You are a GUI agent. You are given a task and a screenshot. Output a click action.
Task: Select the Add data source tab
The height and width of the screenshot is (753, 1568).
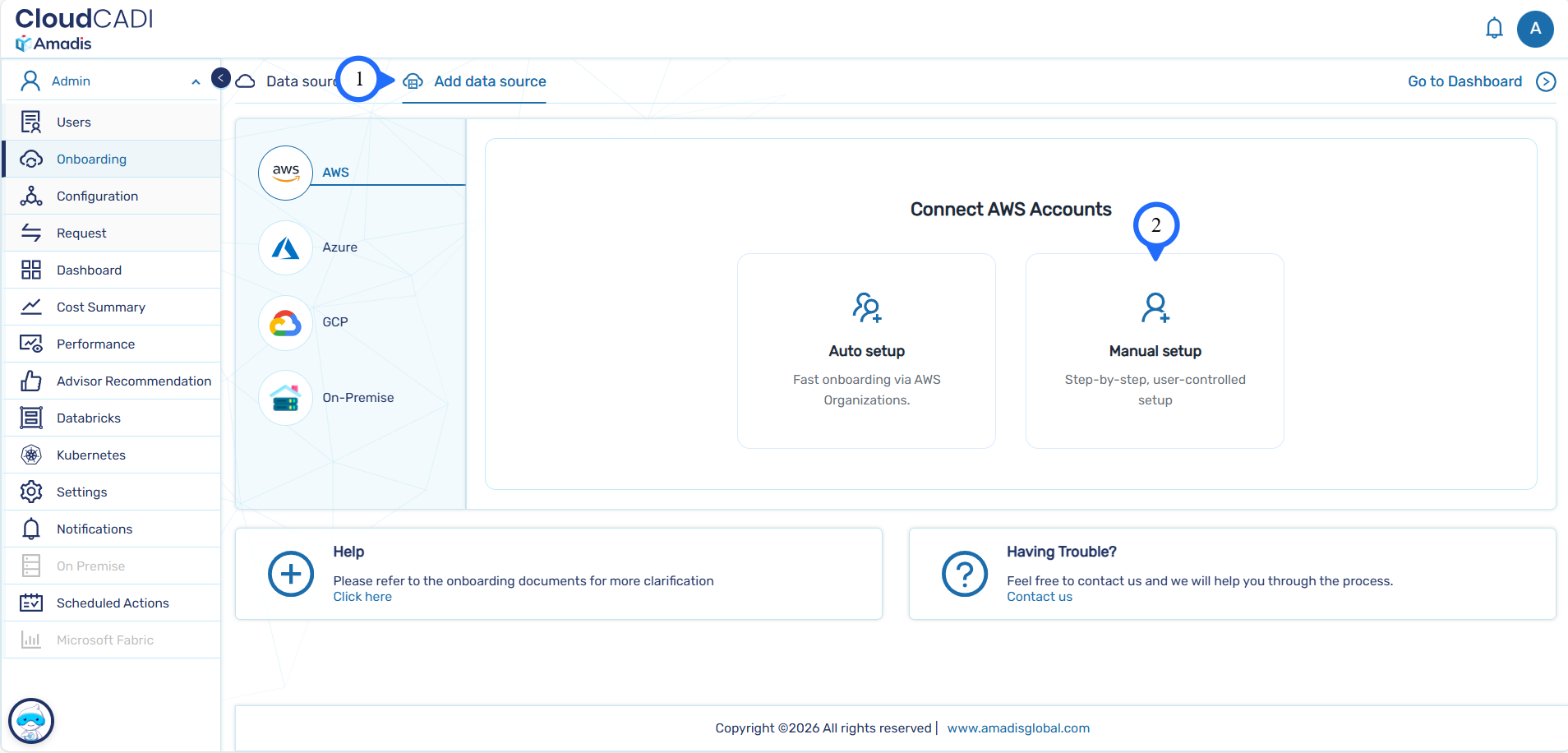pyautogui.click(x=489, y=81)
